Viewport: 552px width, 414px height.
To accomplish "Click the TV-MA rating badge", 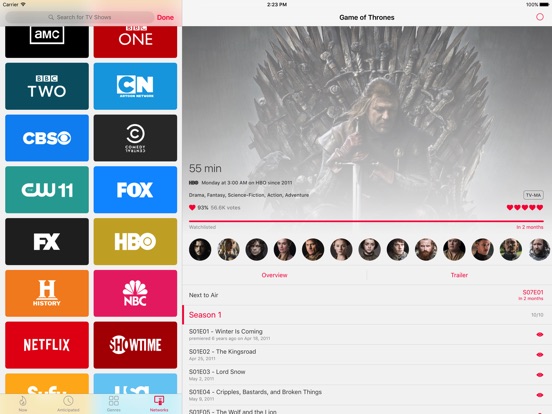I will point(533,195).
